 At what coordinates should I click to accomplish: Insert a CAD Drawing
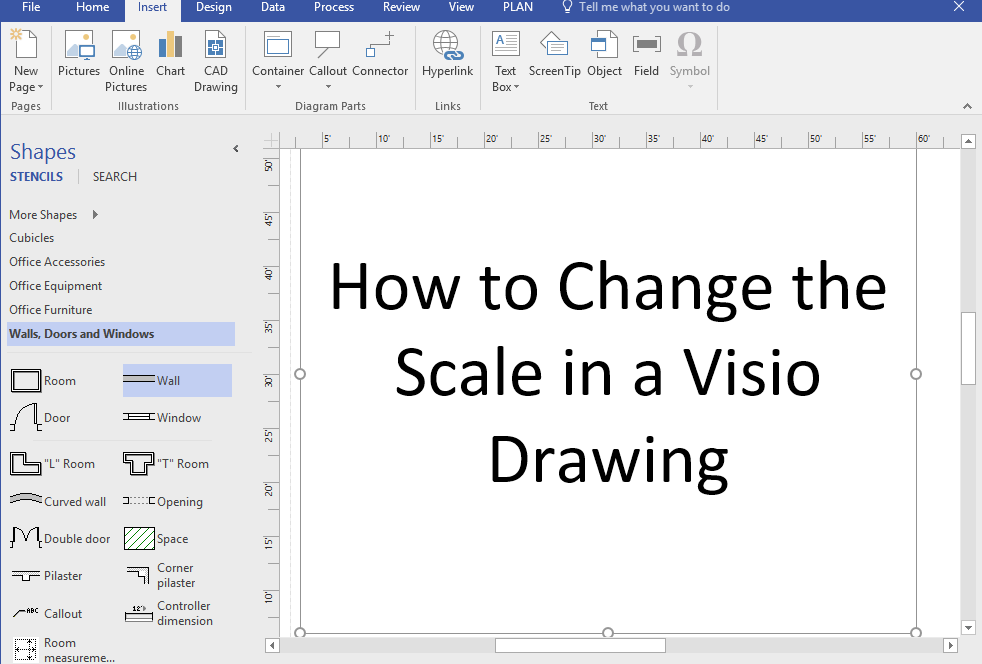[216, 55]
